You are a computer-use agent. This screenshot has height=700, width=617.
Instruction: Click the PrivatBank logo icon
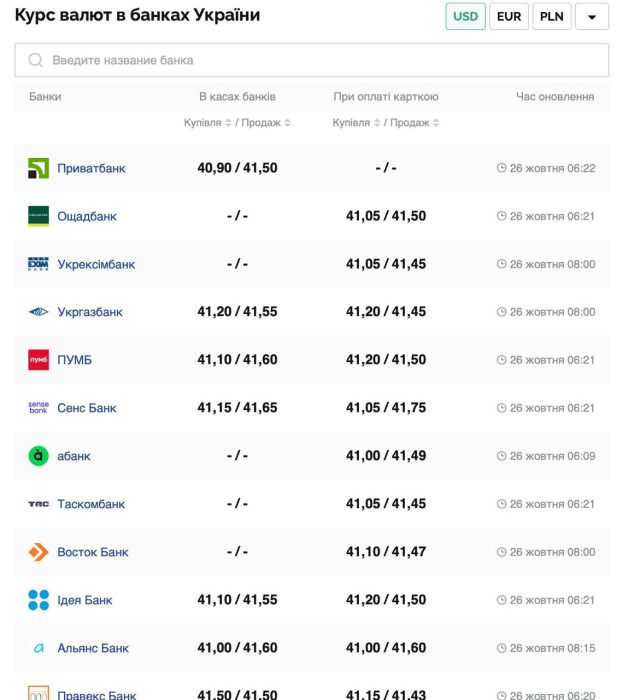38,168
